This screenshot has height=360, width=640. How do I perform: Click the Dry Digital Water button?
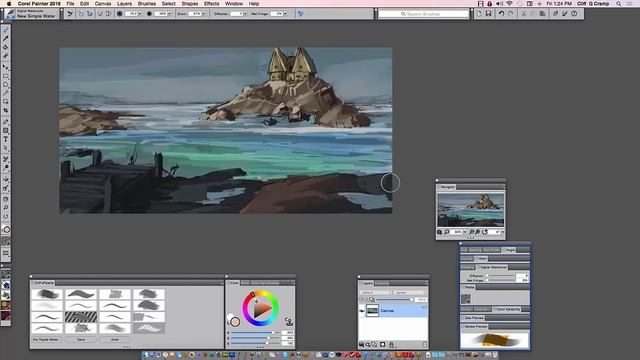coord(47,340)
